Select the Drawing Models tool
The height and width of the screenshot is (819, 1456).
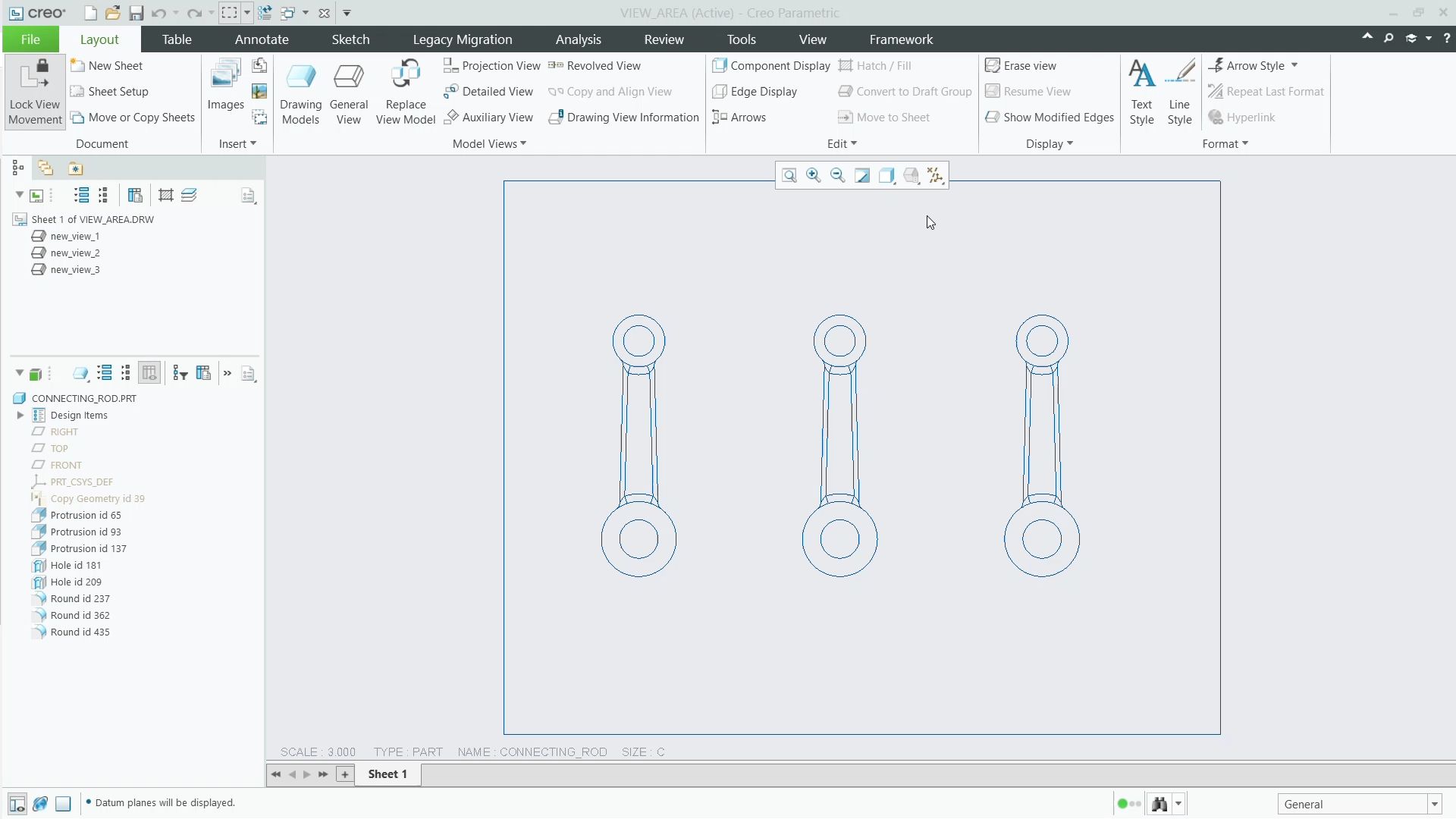coord(300,92)
